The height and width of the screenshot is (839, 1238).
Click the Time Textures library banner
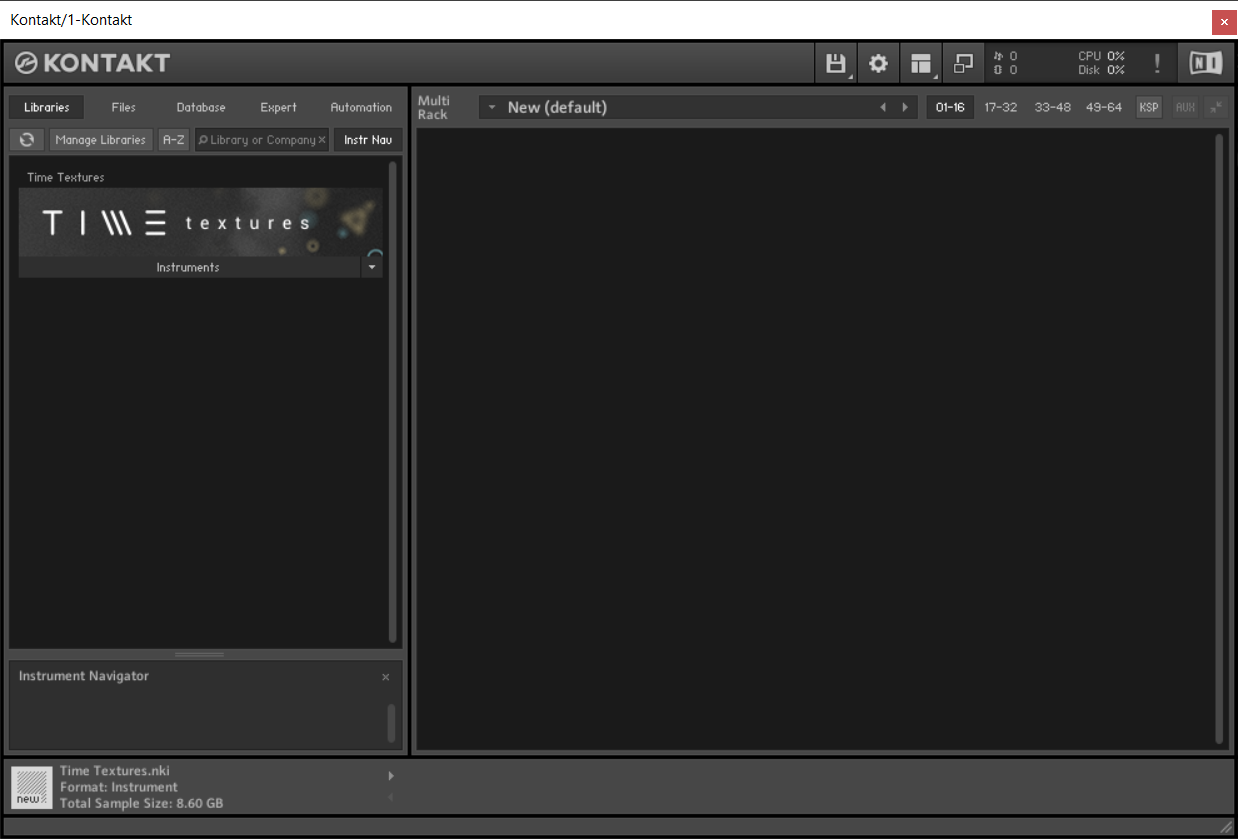[x=200, y=222]
